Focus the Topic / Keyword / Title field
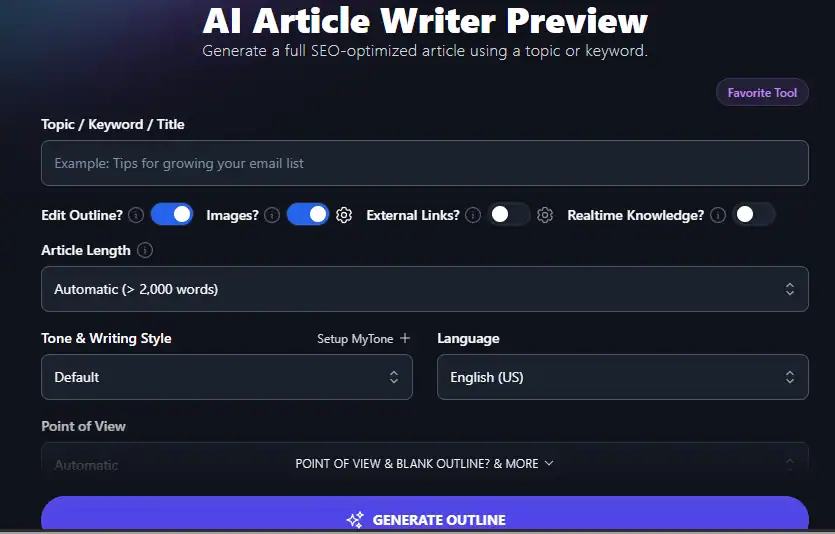Image resolution: width=835 pixels, height=534 pixels. click(x=425, y=163)
